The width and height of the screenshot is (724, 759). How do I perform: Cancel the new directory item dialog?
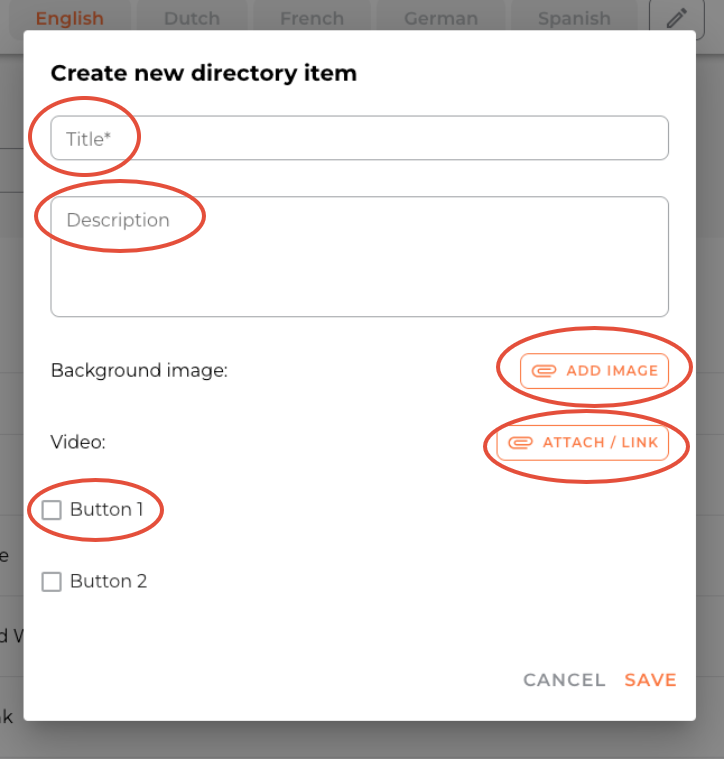pyautogui.click(x=564, y=680)
